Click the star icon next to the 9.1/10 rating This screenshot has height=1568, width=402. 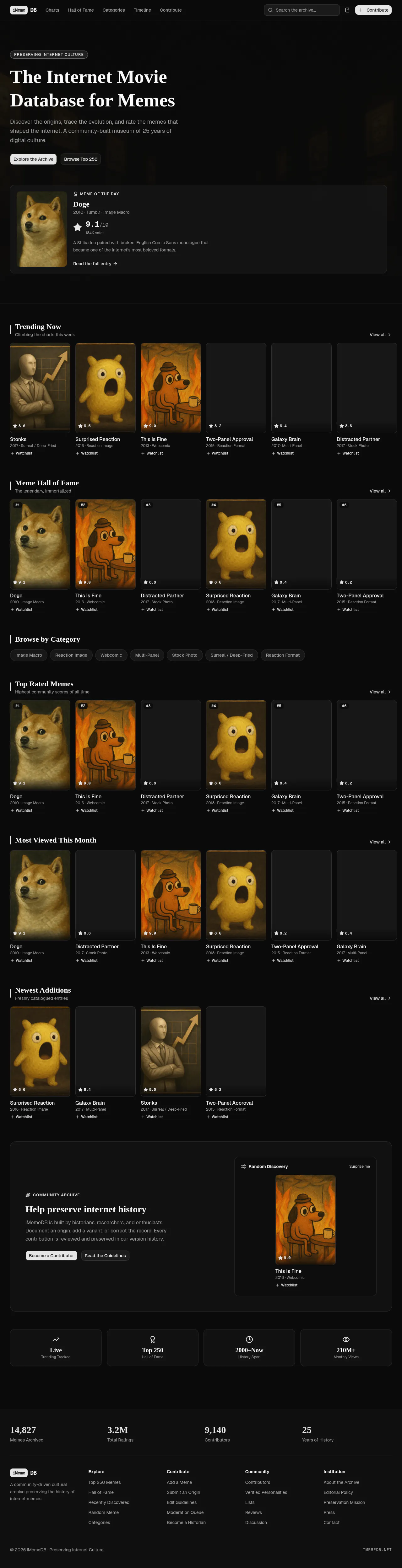pyautogui.click(x=77, y=227)
